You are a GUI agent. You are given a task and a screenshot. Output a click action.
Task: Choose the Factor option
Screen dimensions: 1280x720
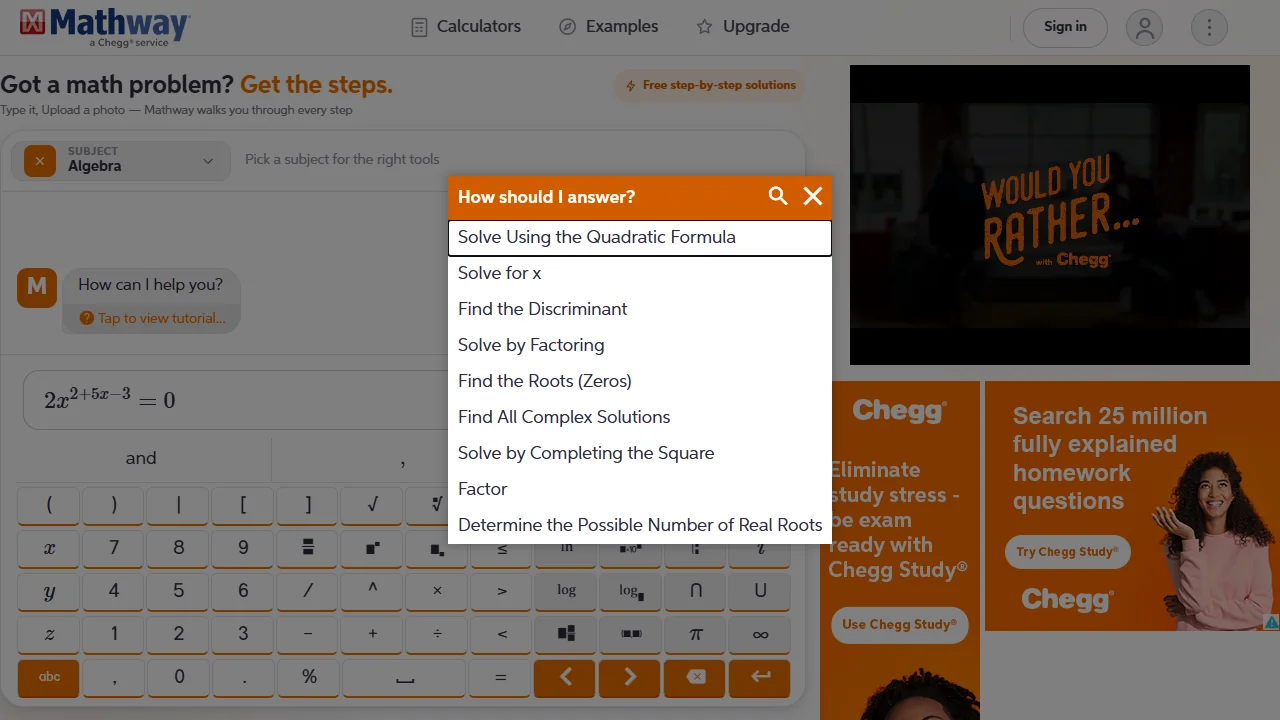point(640,489)
